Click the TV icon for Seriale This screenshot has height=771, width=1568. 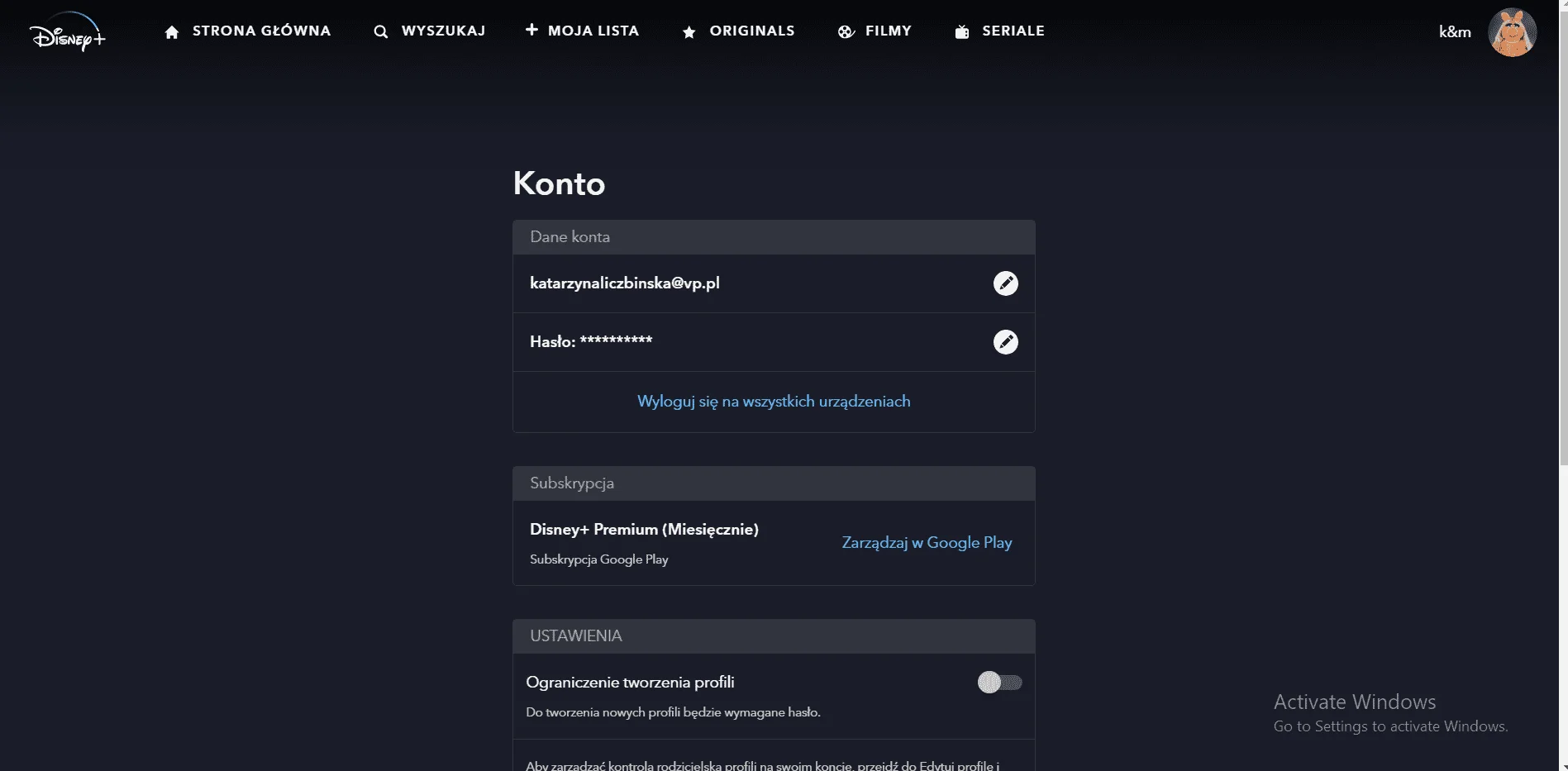pyautogui.click(x=962, y=32)
